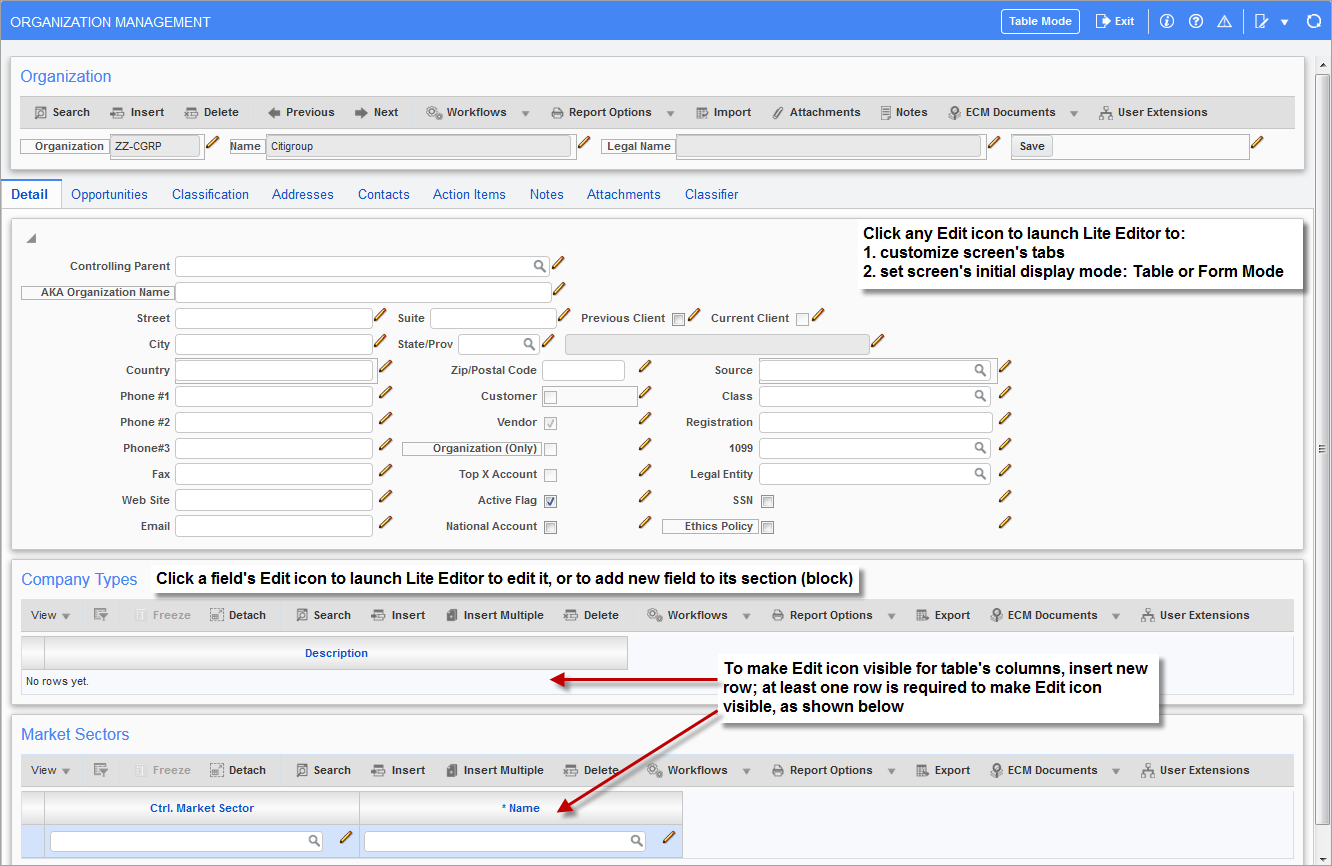Click Delete in Organization toolbar
This screenshot has height=866, width=1332.
click(x=211, y=112)
